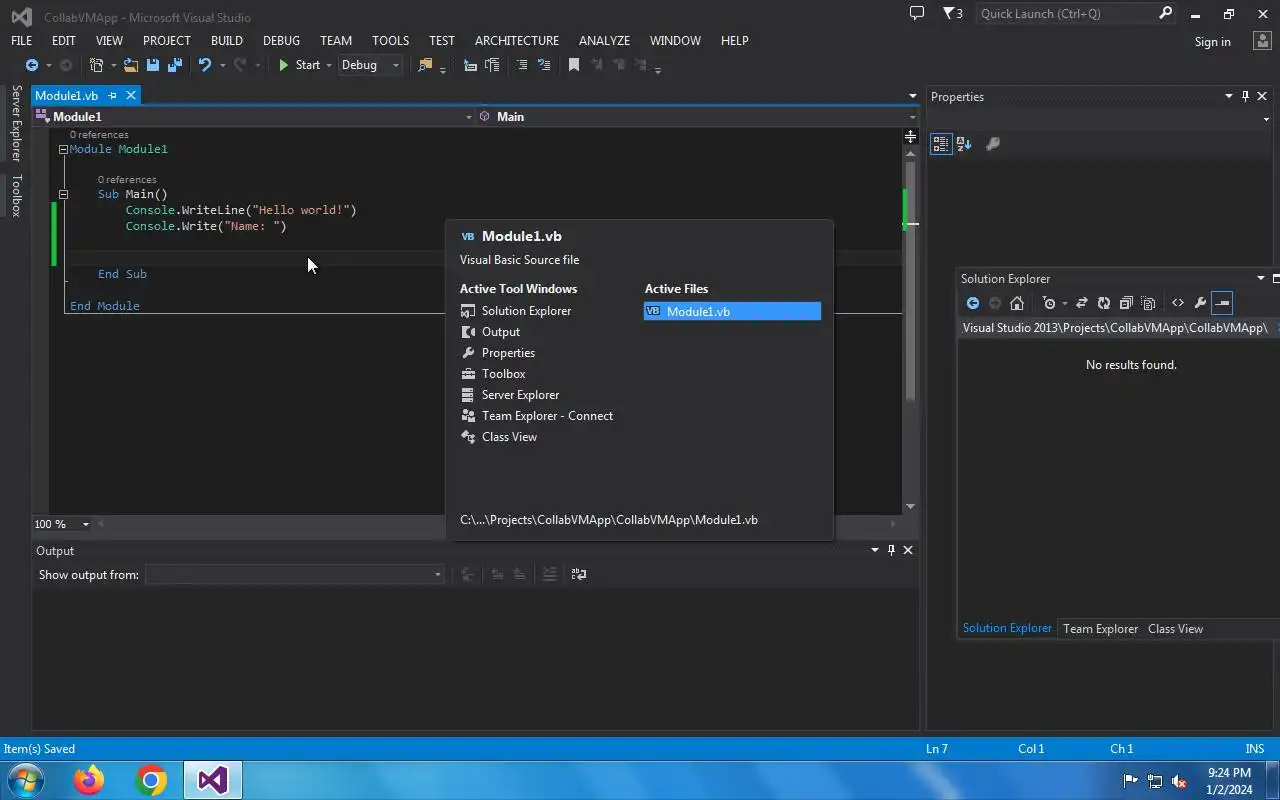Click Solution Explorer blue Back arrow
The width and height of the screenshot is (1280, 800).
pos(973,303)
